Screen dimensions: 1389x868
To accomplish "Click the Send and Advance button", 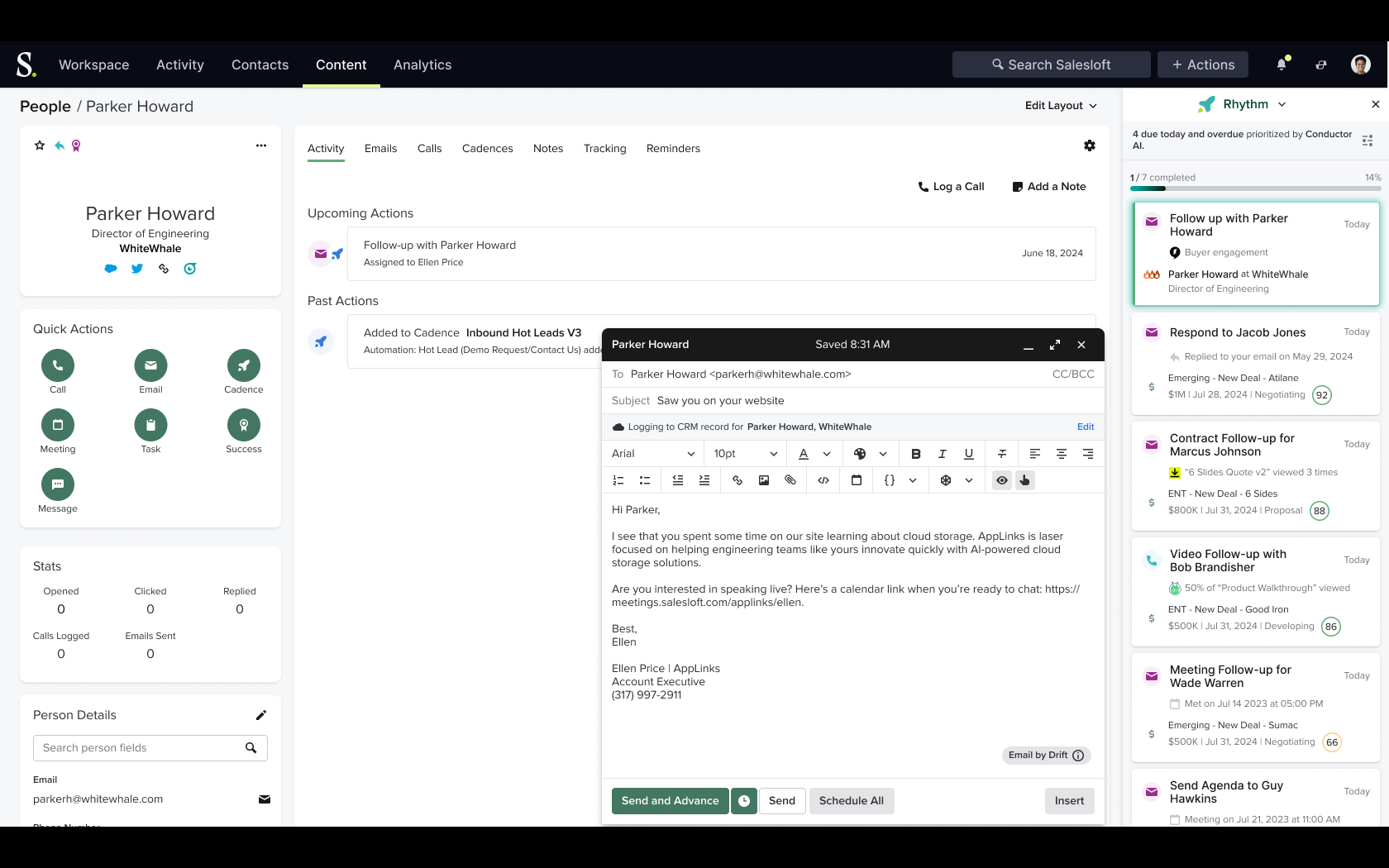I will [x=670, y=801].
